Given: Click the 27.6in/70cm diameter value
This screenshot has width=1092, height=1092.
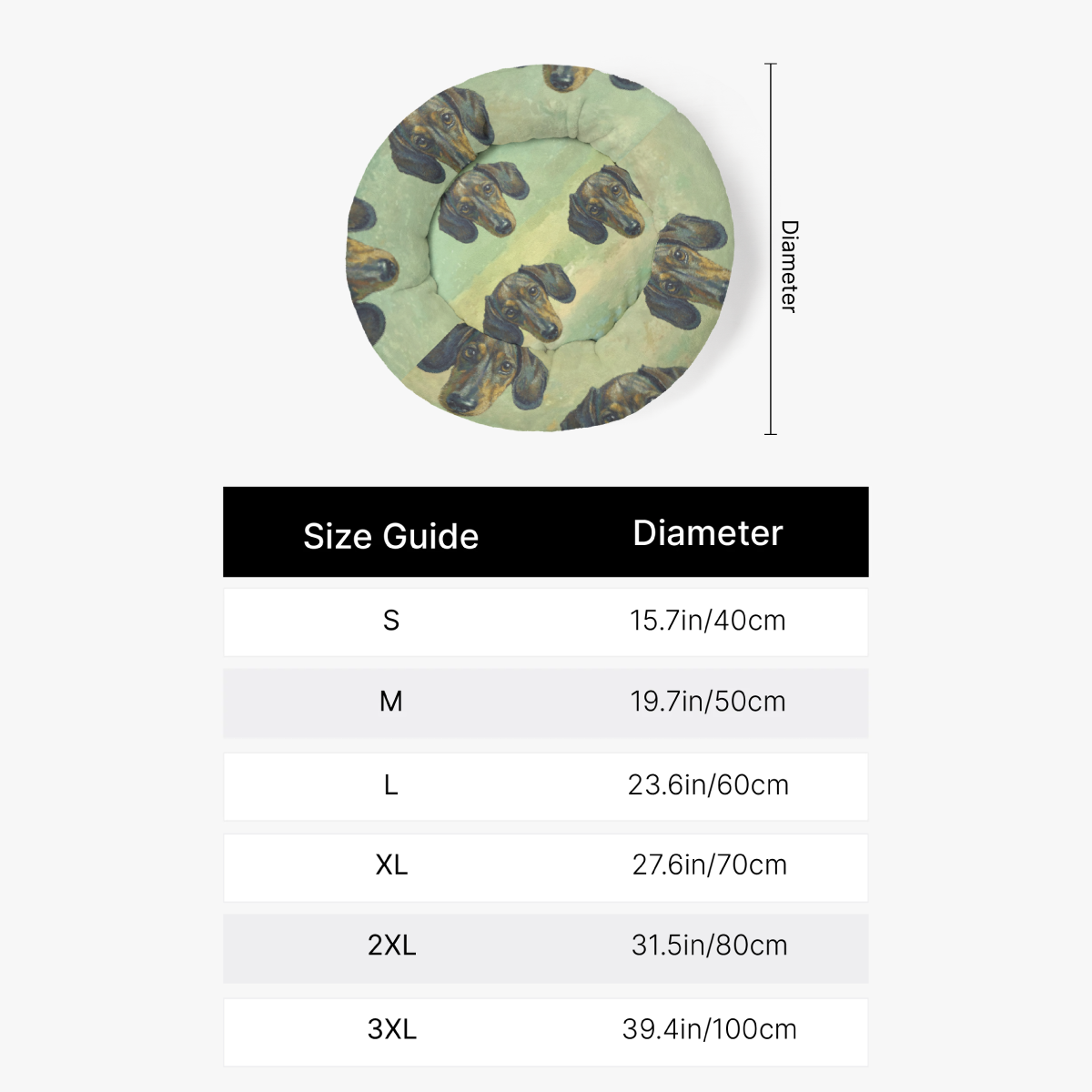Looking at the screenshot, I should click(709, 864).
